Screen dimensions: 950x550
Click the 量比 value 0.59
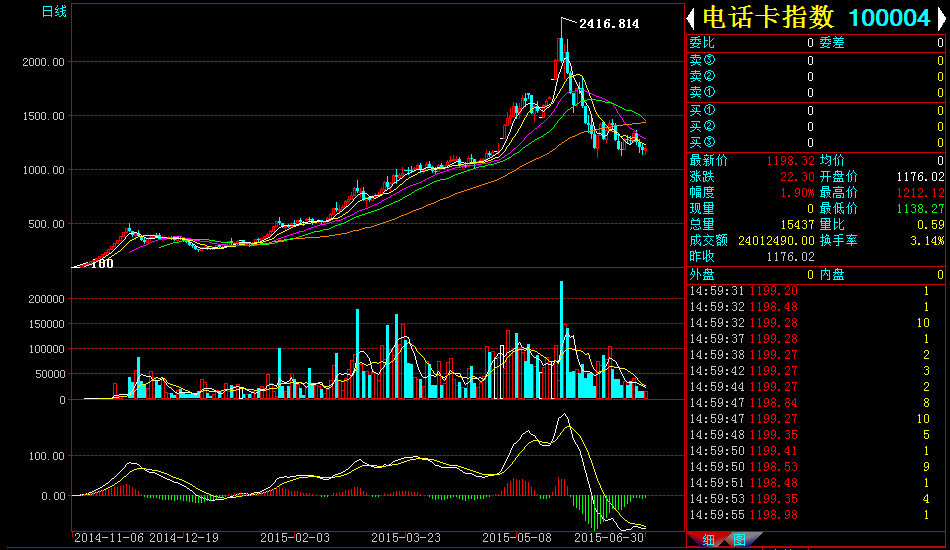click(931, 225)
